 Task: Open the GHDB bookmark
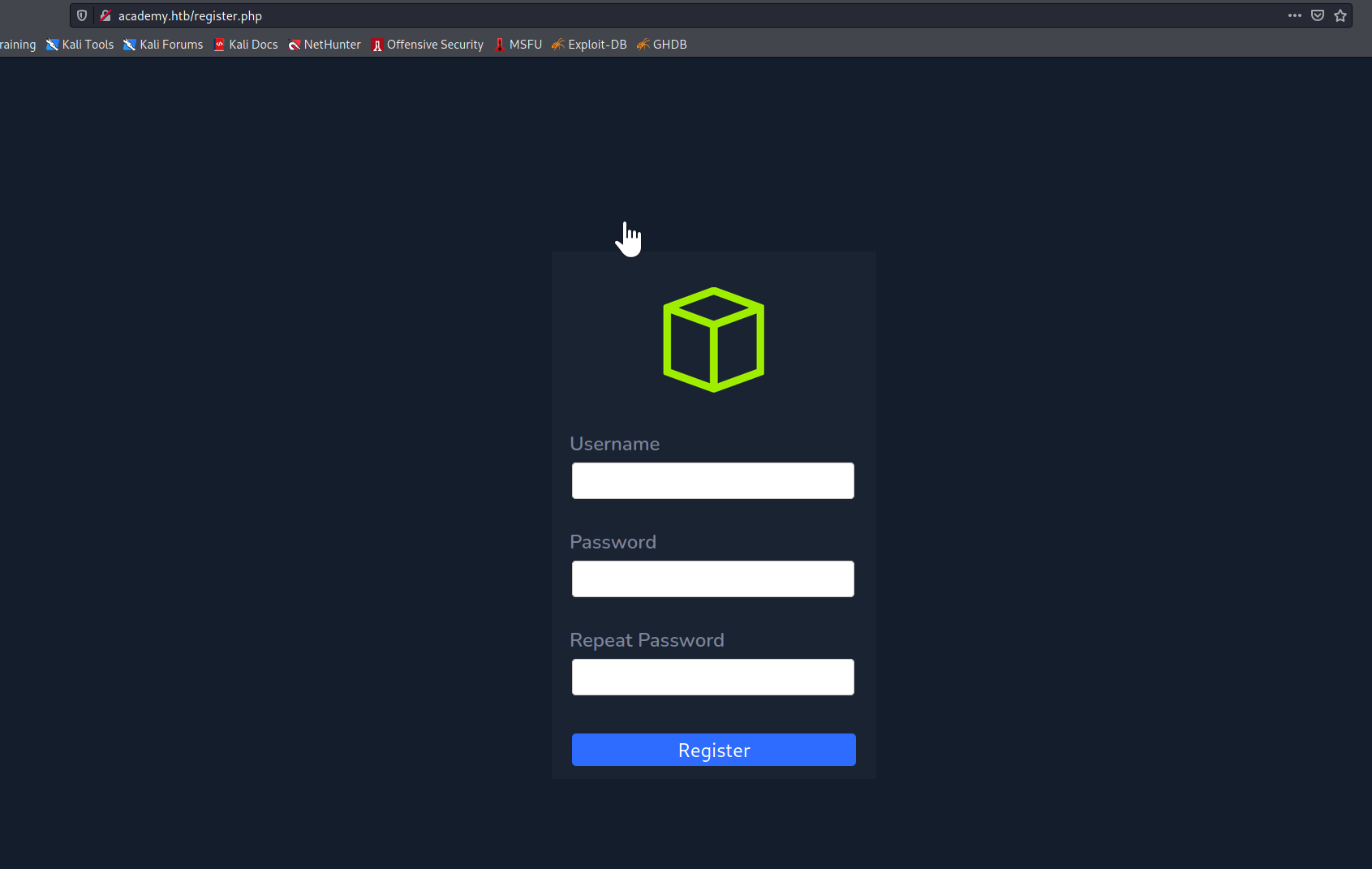662,45
